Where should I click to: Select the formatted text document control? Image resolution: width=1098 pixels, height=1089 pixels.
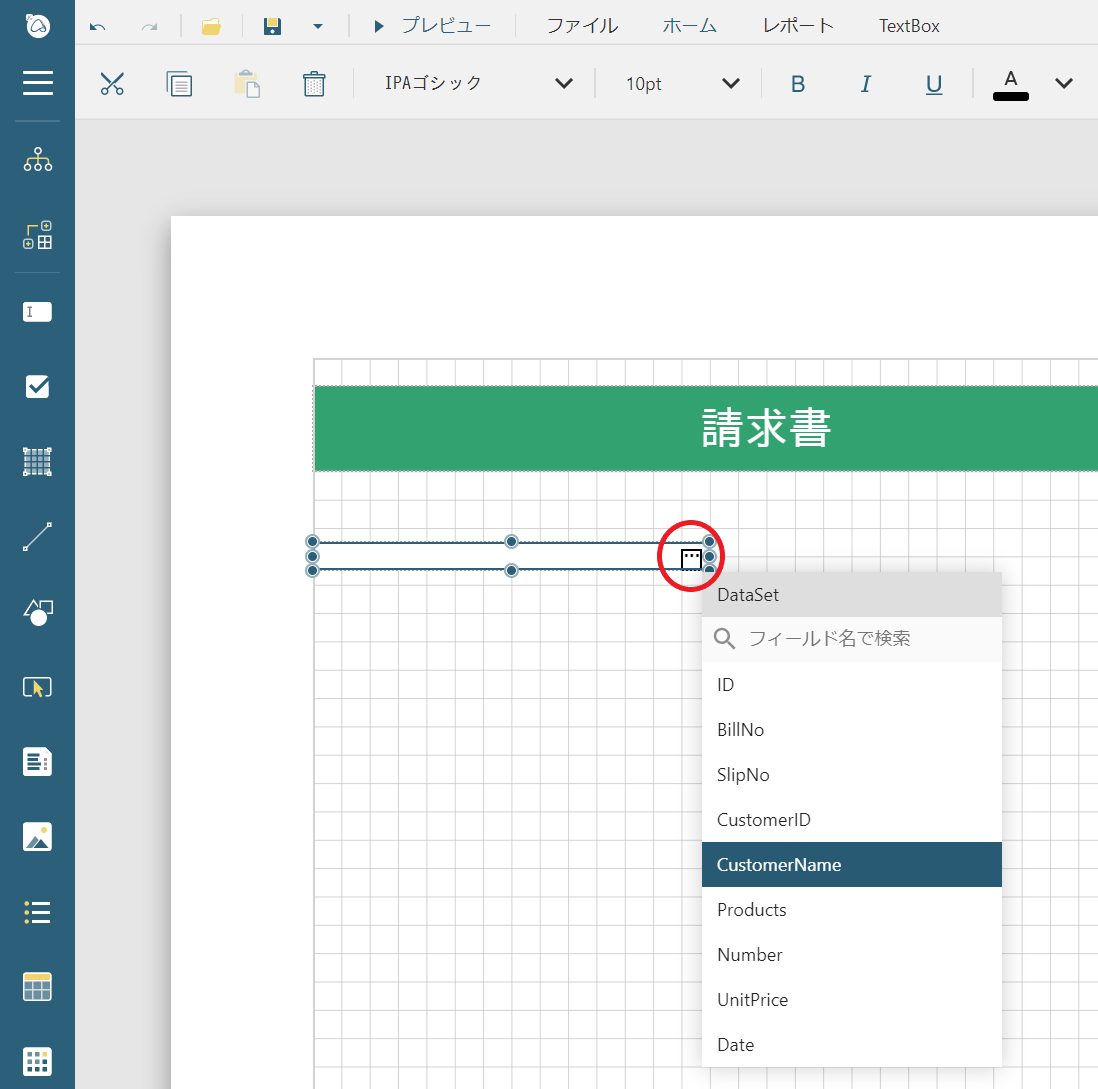coord(38,762)
